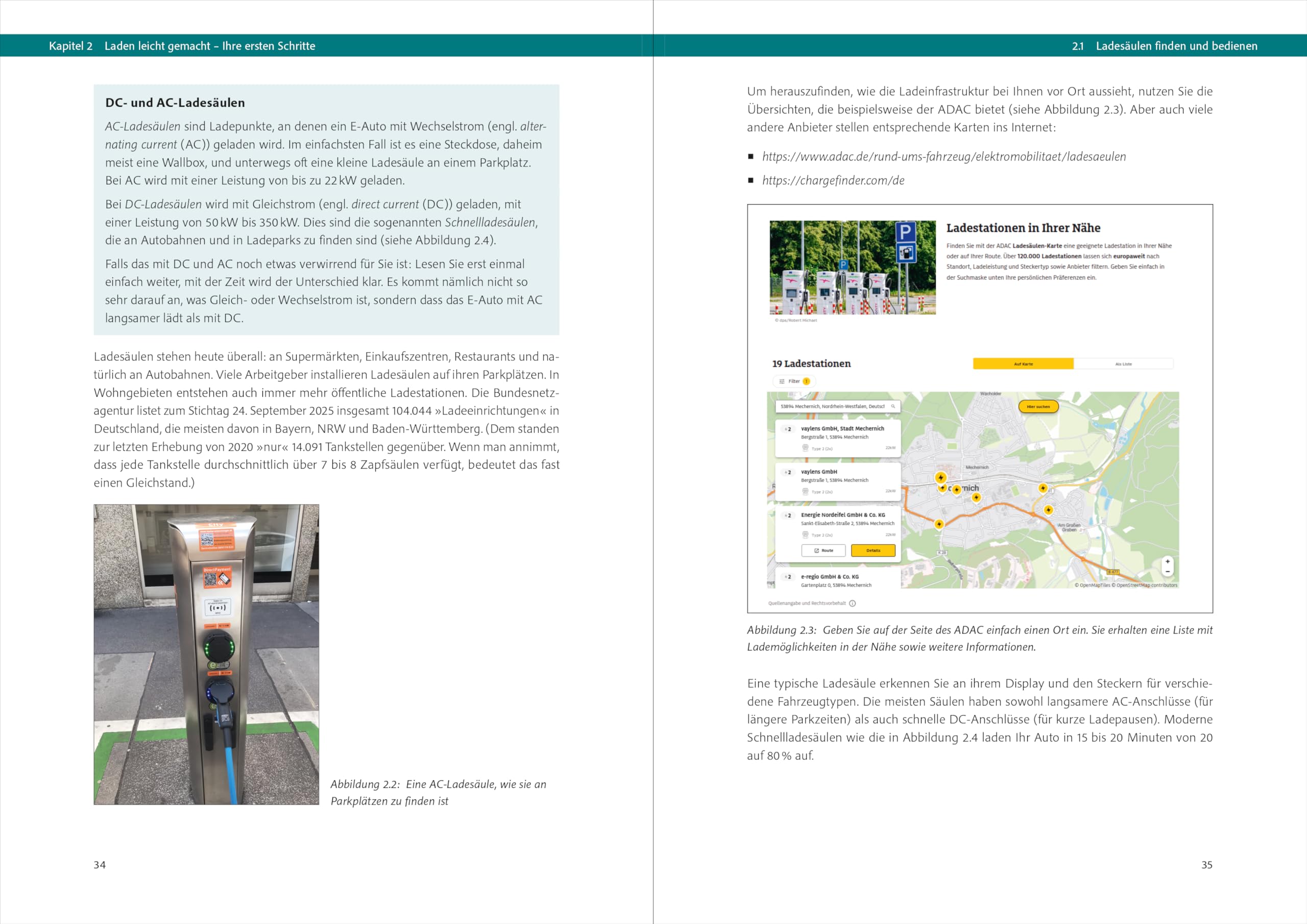Click the DC- und AC-Ladesäulen box heading

point(175,103)
